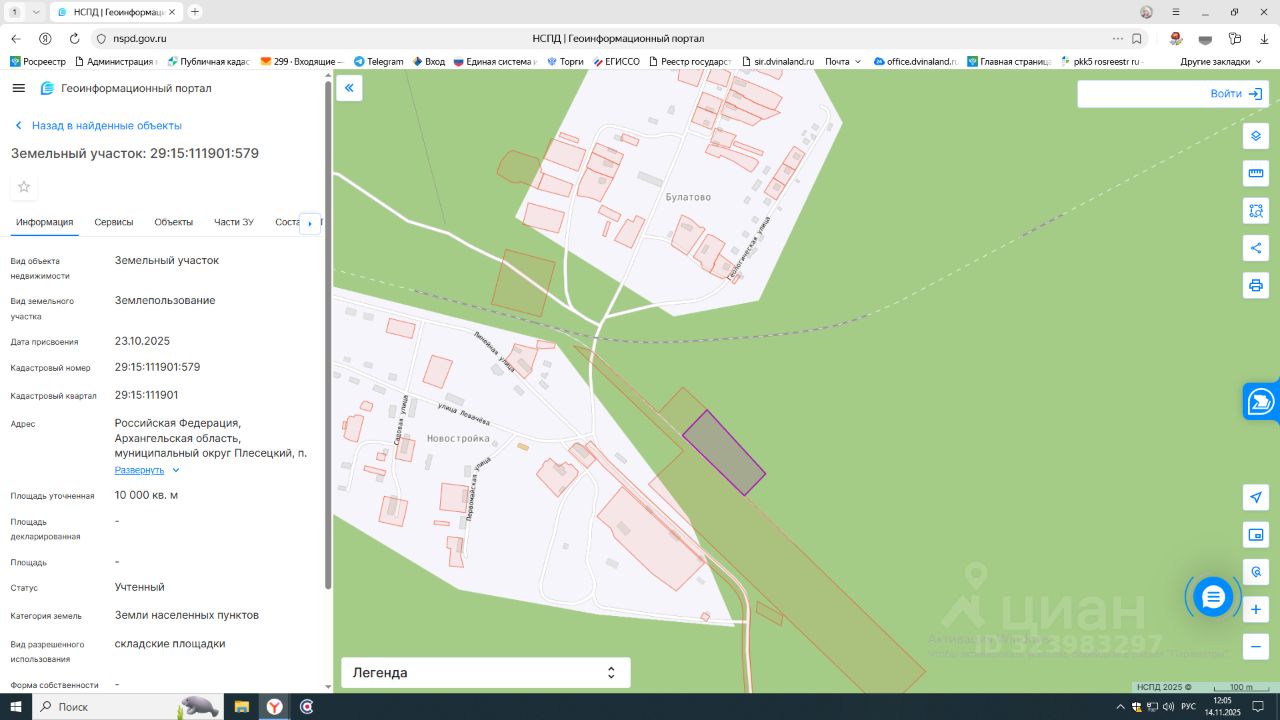The width and height of the screenshot is (1280, 720).
Task: Open the taskbar clock and calendar
Action: point(1222,707)
